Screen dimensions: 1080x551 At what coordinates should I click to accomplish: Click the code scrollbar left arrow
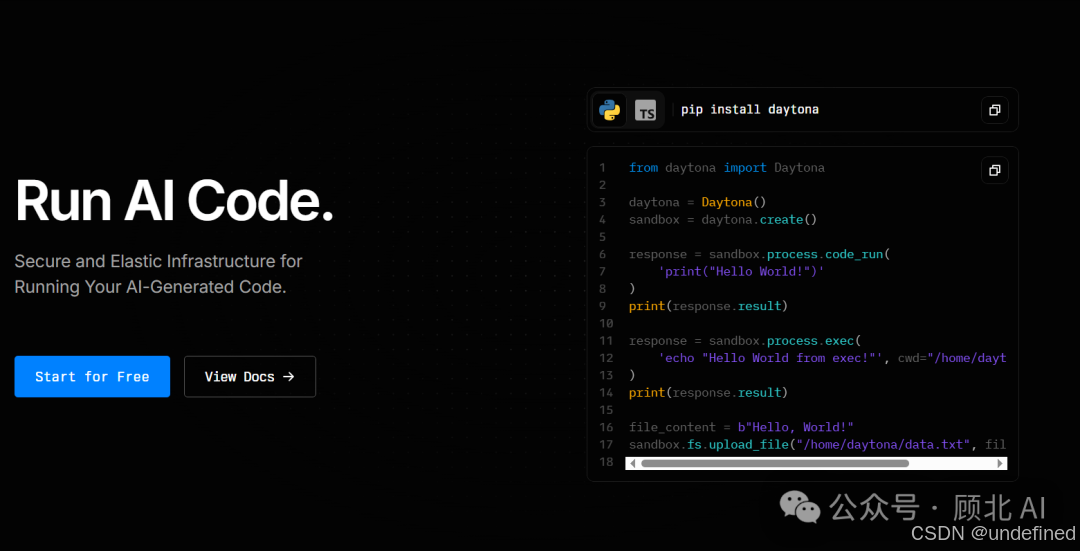point(633,464)
